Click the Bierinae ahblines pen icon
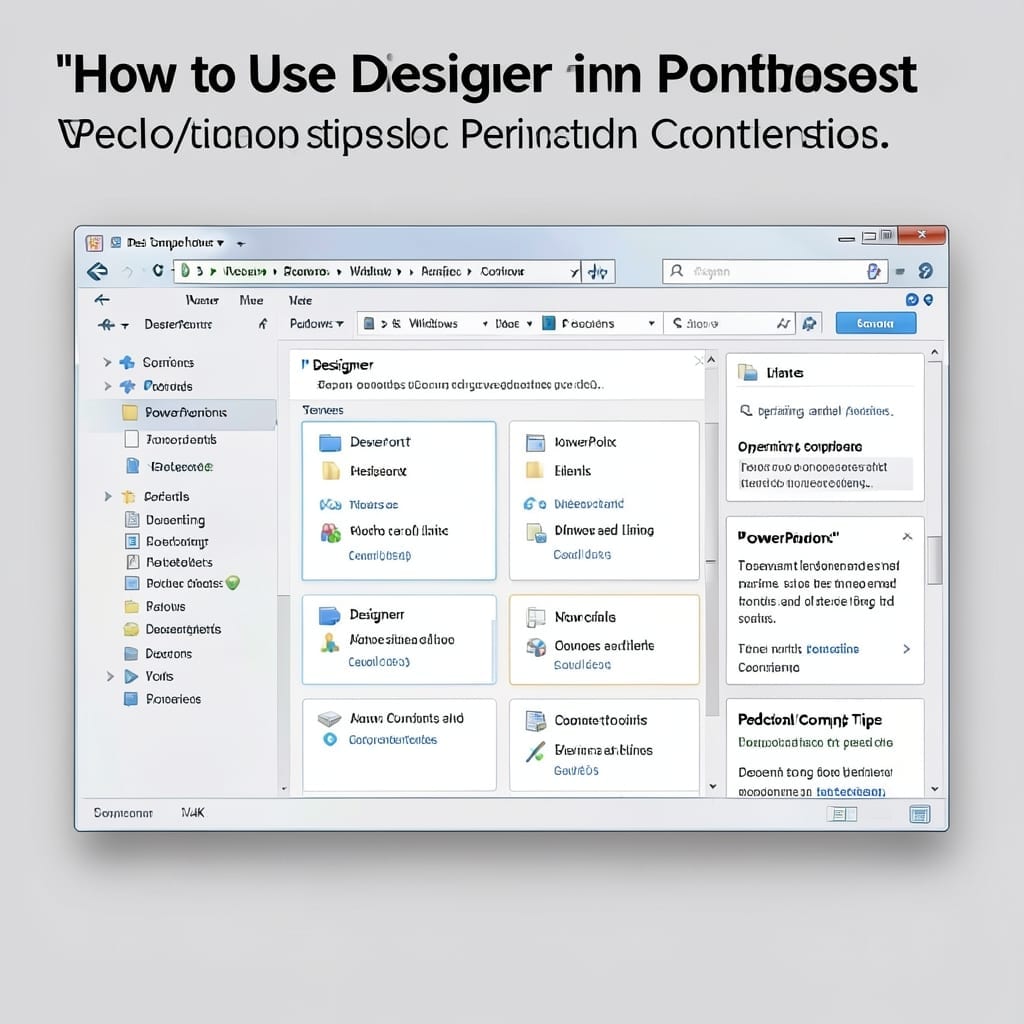The image size is (1024, 1024). 536,751
